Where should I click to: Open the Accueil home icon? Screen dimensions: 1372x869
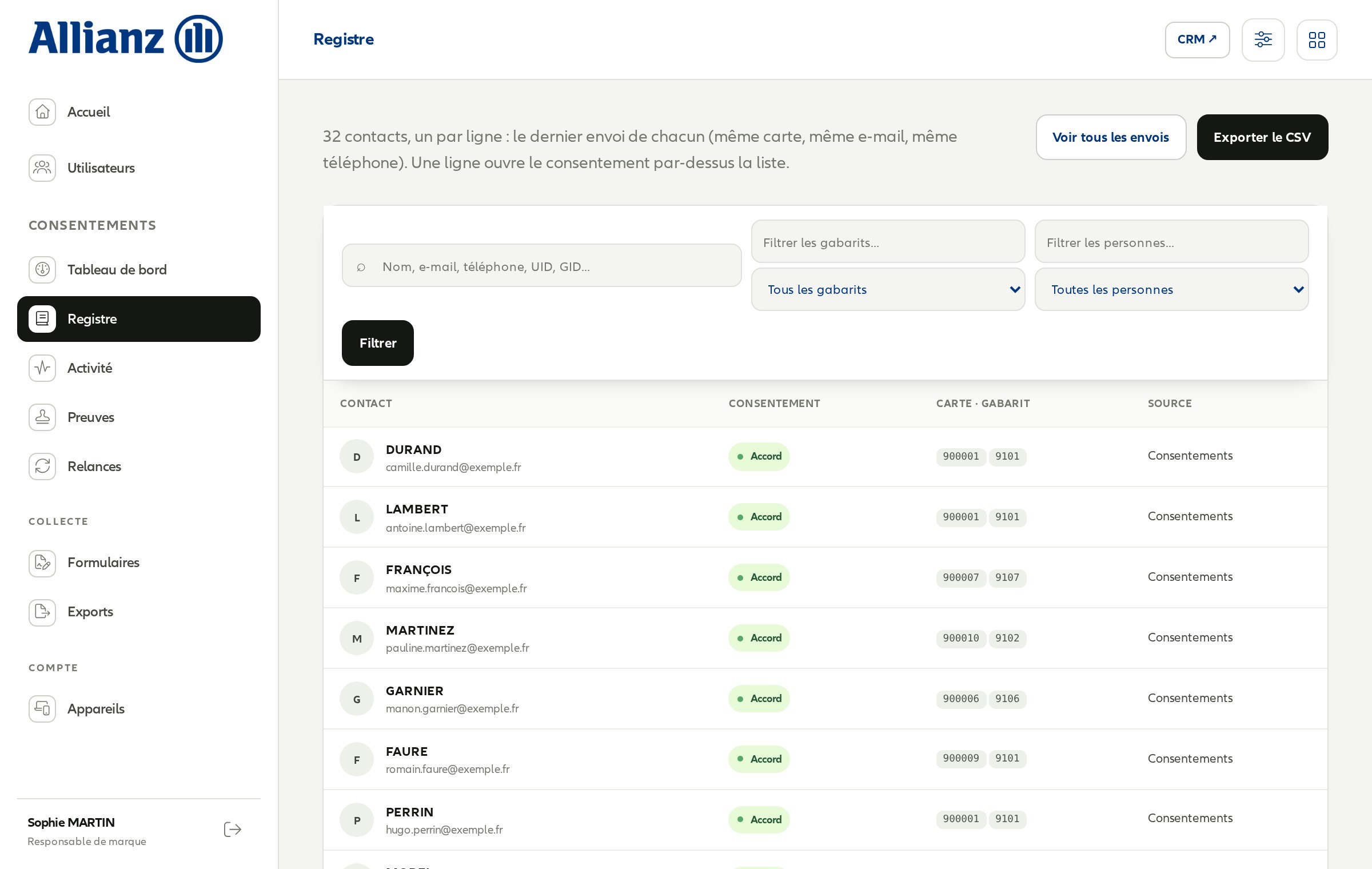tap(42, 112)
